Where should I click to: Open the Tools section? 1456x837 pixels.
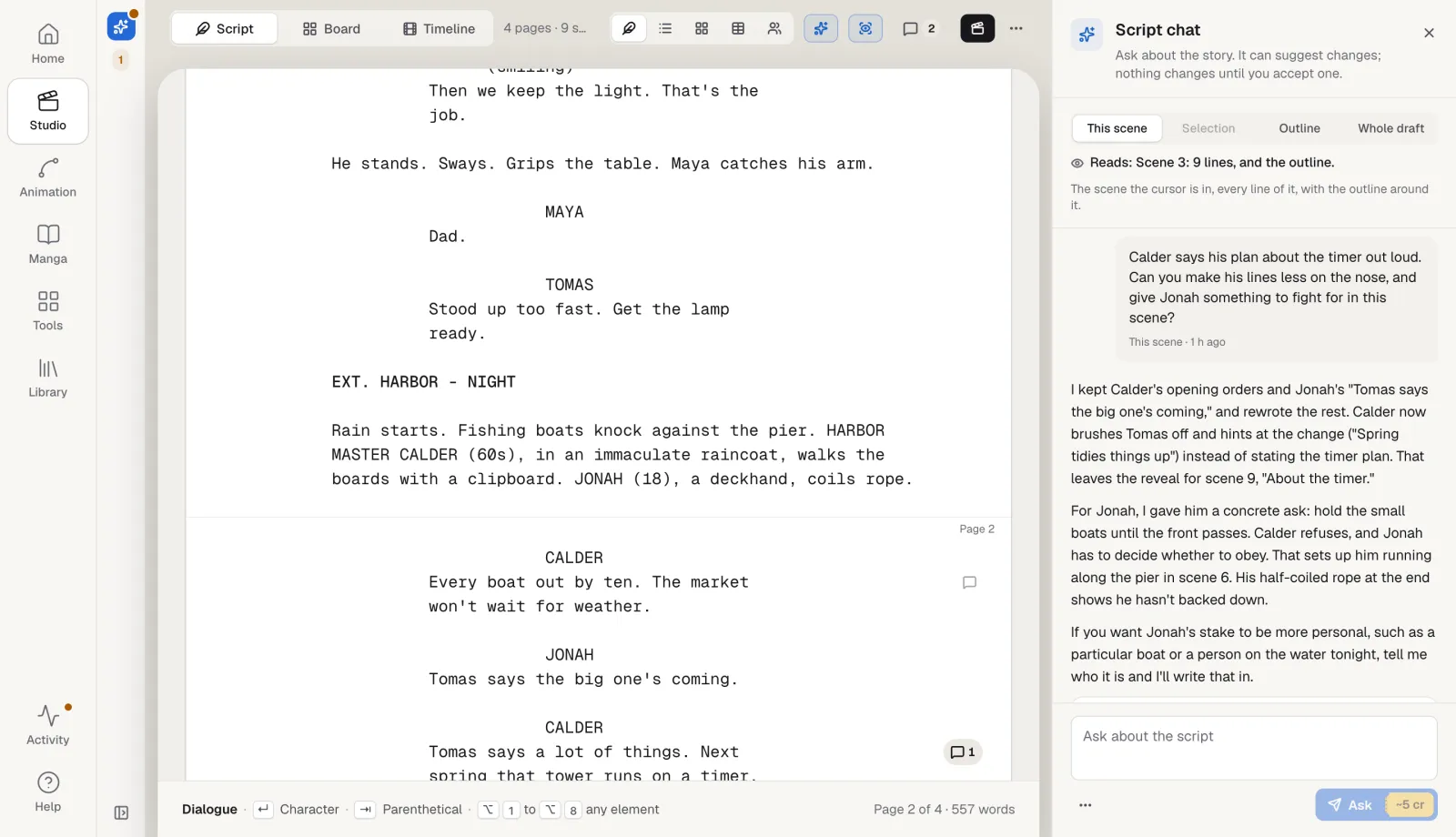48,311
